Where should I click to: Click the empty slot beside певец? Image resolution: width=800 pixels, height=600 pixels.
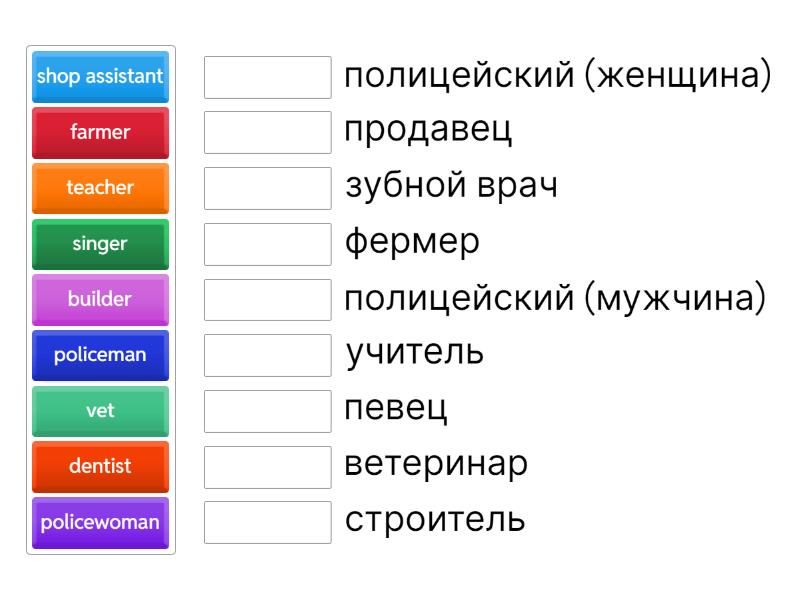267,410
